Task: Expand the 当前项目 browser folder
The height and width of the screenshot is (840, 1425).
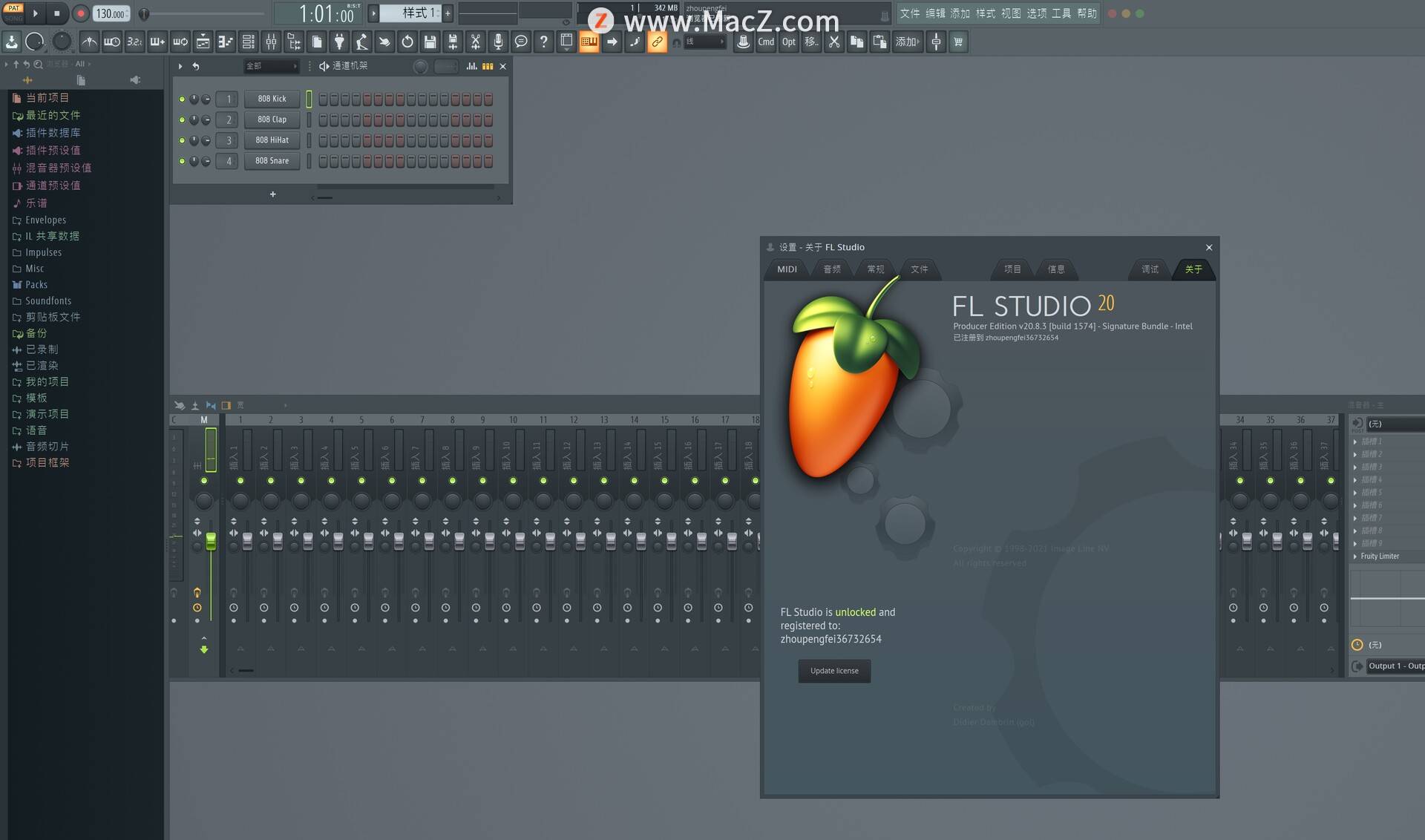Action: point(47,98)
